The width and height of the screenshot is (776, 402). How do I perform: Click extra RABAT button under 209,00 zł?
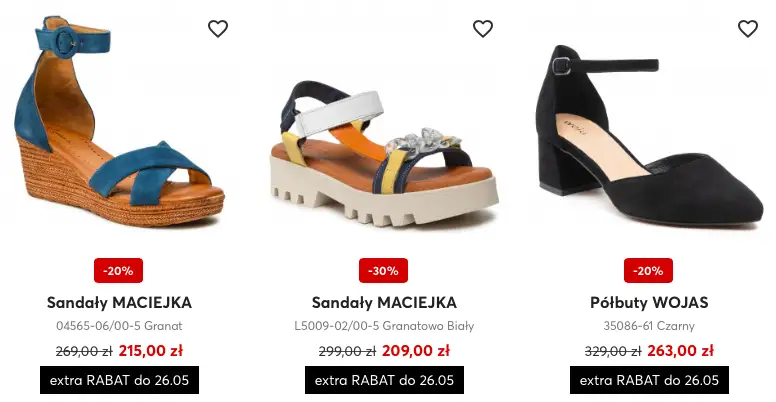tap(384, 380)
